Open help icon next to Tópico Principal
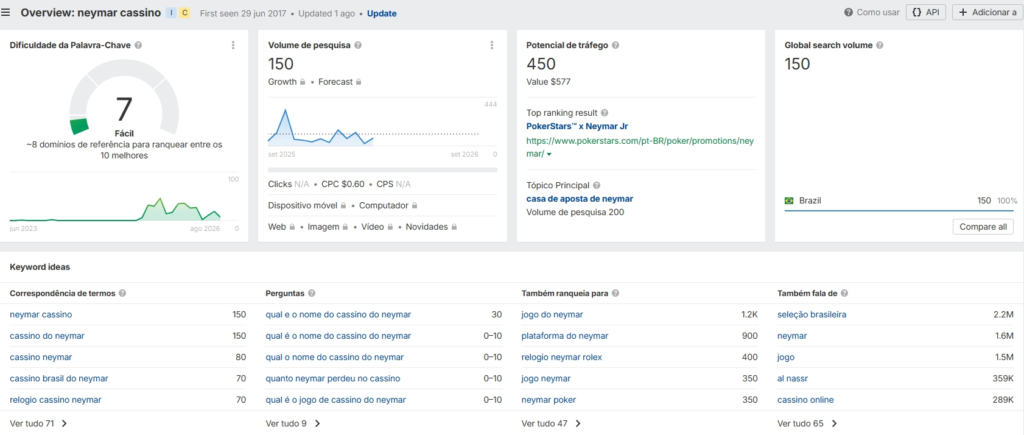 pos(596,185)
